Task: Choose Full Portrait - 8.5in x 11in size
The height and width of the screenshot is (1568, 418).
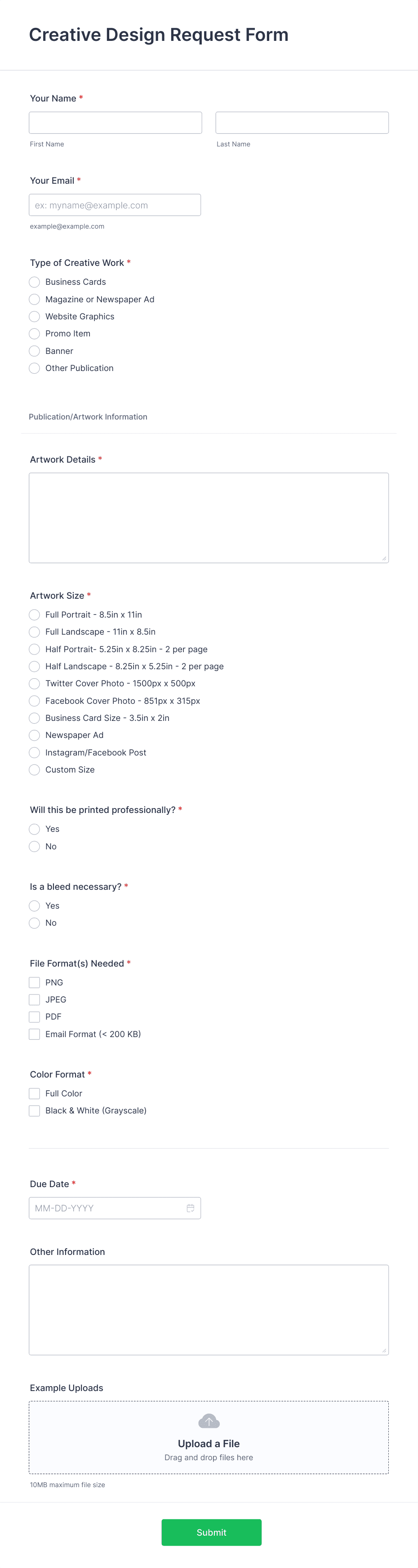Action: [x=34, y=615]
